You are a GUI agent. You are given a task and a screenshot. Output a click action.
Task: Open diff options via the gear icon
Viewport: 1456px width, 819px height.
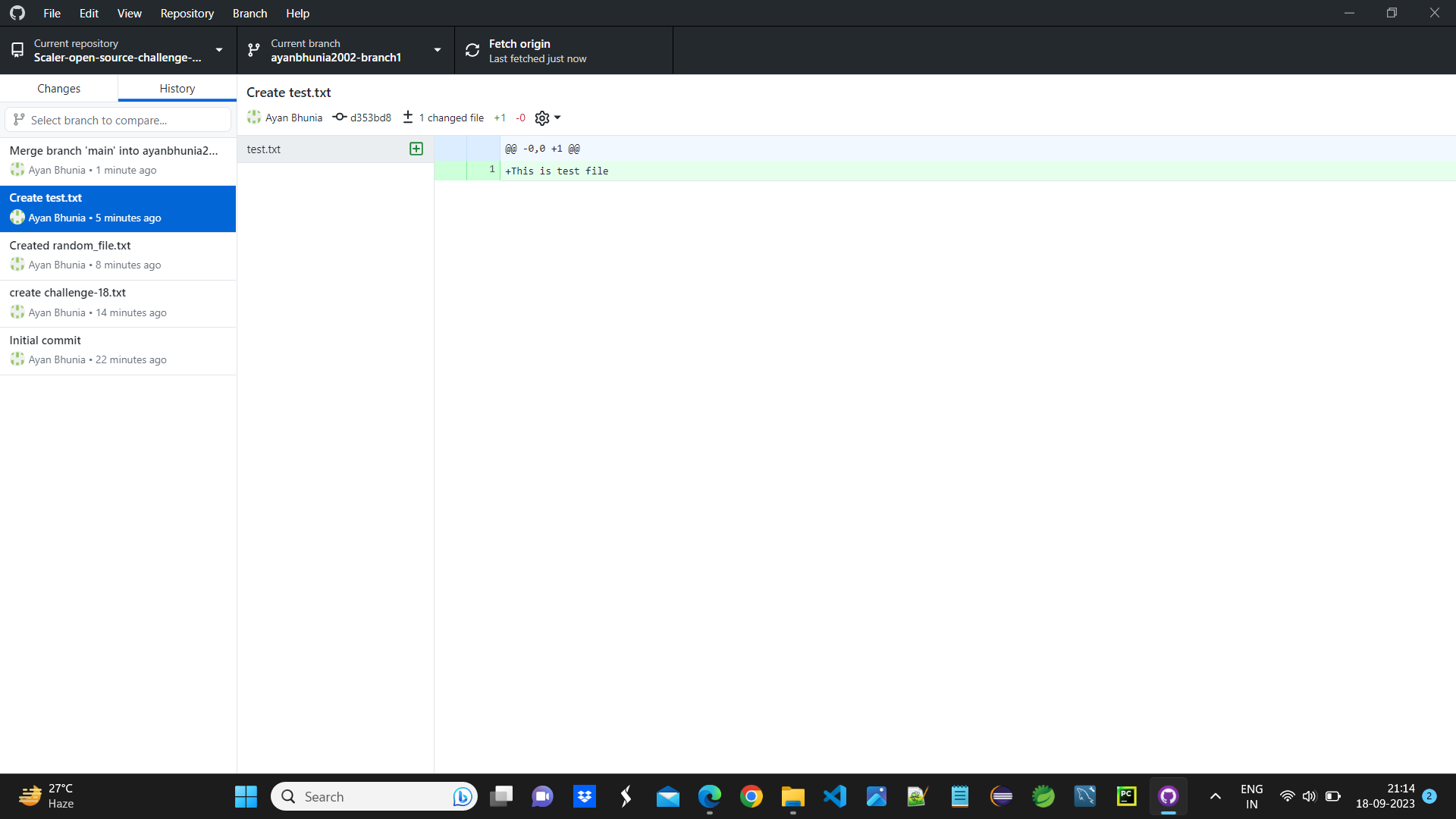541,118
